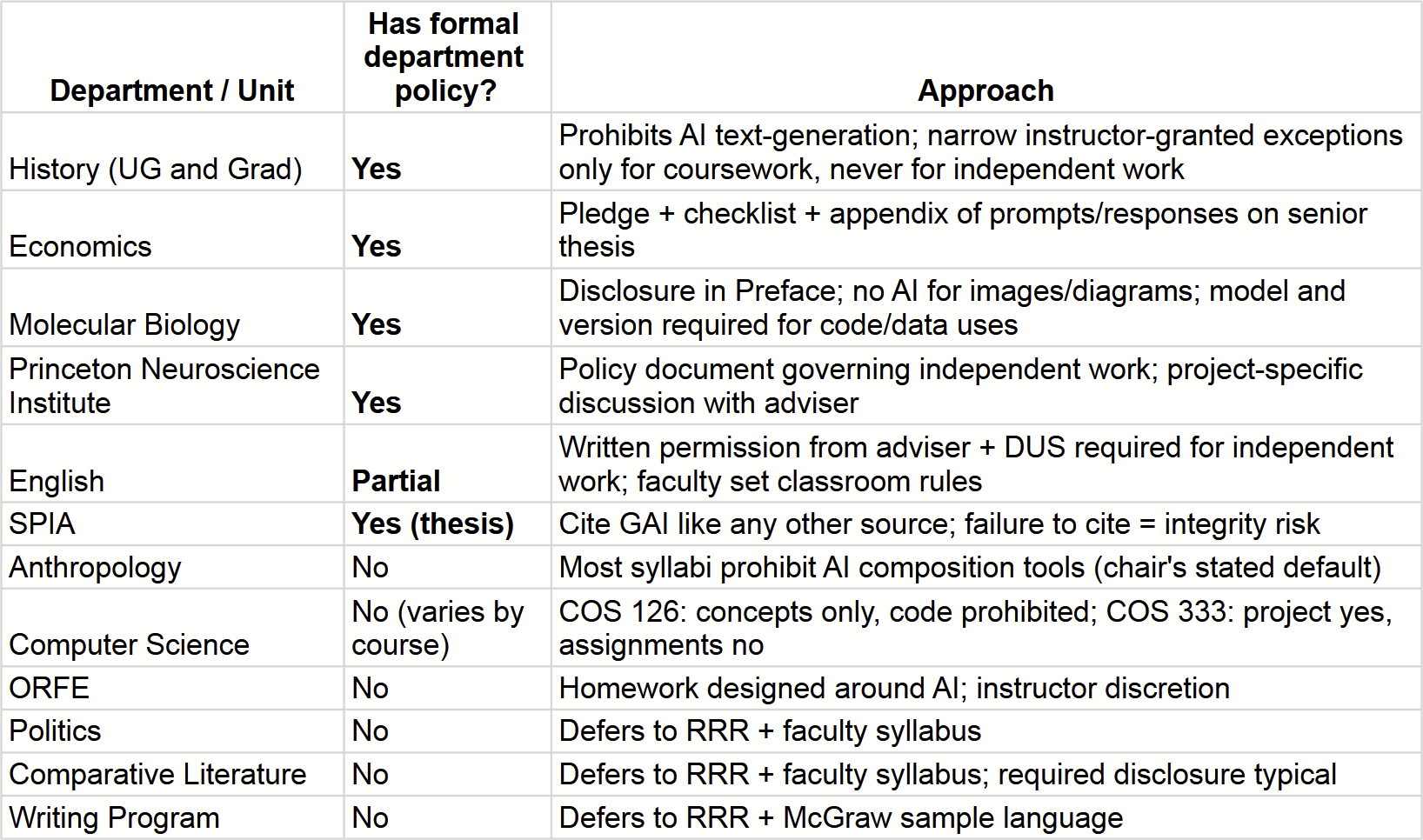
Task: Click the Politics department cell
Action: click(172, 730)
